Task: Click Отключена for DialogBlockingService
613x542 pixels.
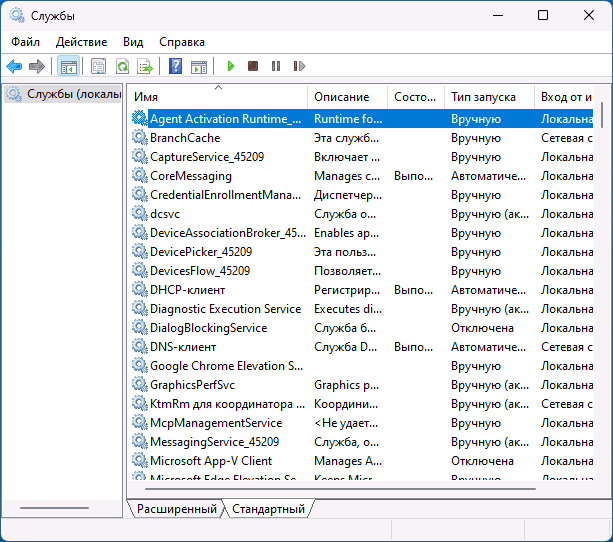Action: [482, 328]
